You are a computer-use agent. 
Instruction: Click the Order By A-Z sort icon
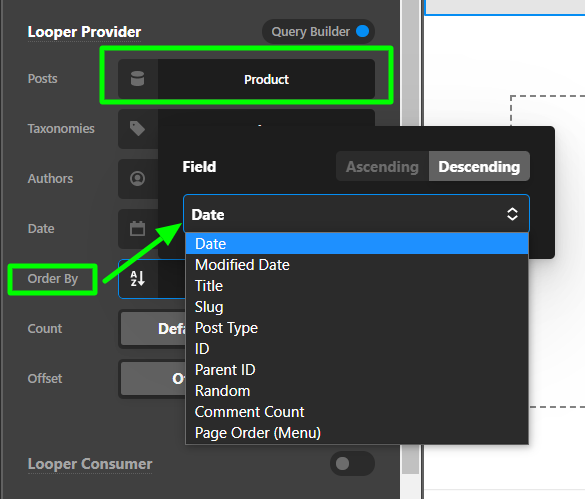pos(137,278)
